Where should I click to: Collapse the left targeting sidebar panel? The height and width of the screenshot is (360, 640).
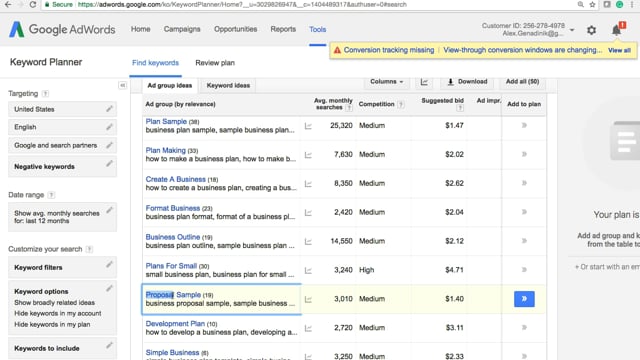point(122,85)
